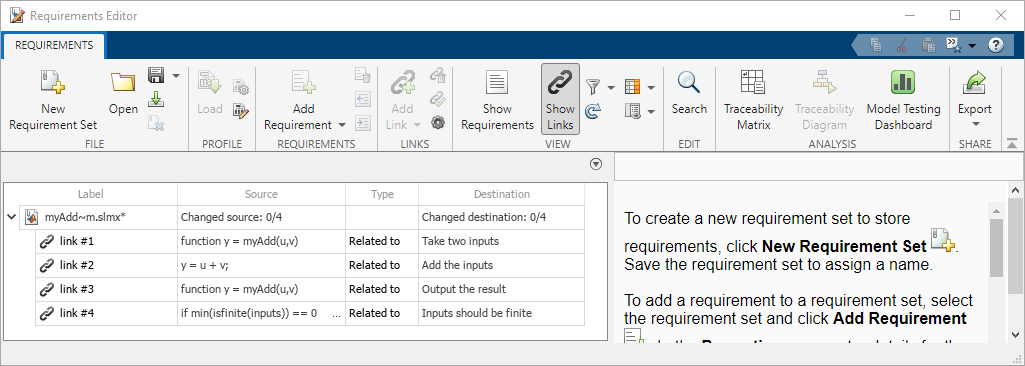Open the Model Testing Dashboard
1025x366 pixels.
pyautogui.click(x=903, y=99)
